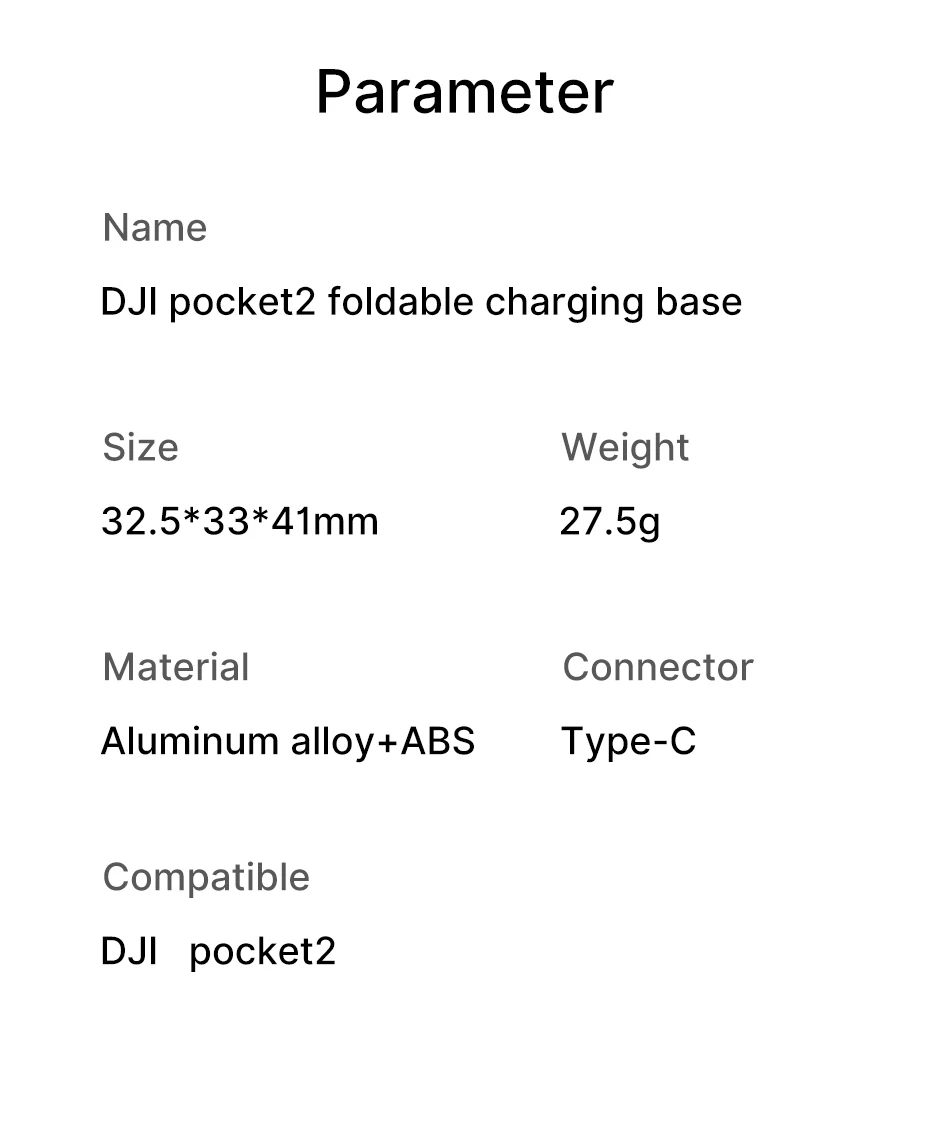Image resolution: width=930 pixels, height=1139 pixels.
Task: Select the 32.5*33*41mm dimension value
Action: (x=240, y=521)
